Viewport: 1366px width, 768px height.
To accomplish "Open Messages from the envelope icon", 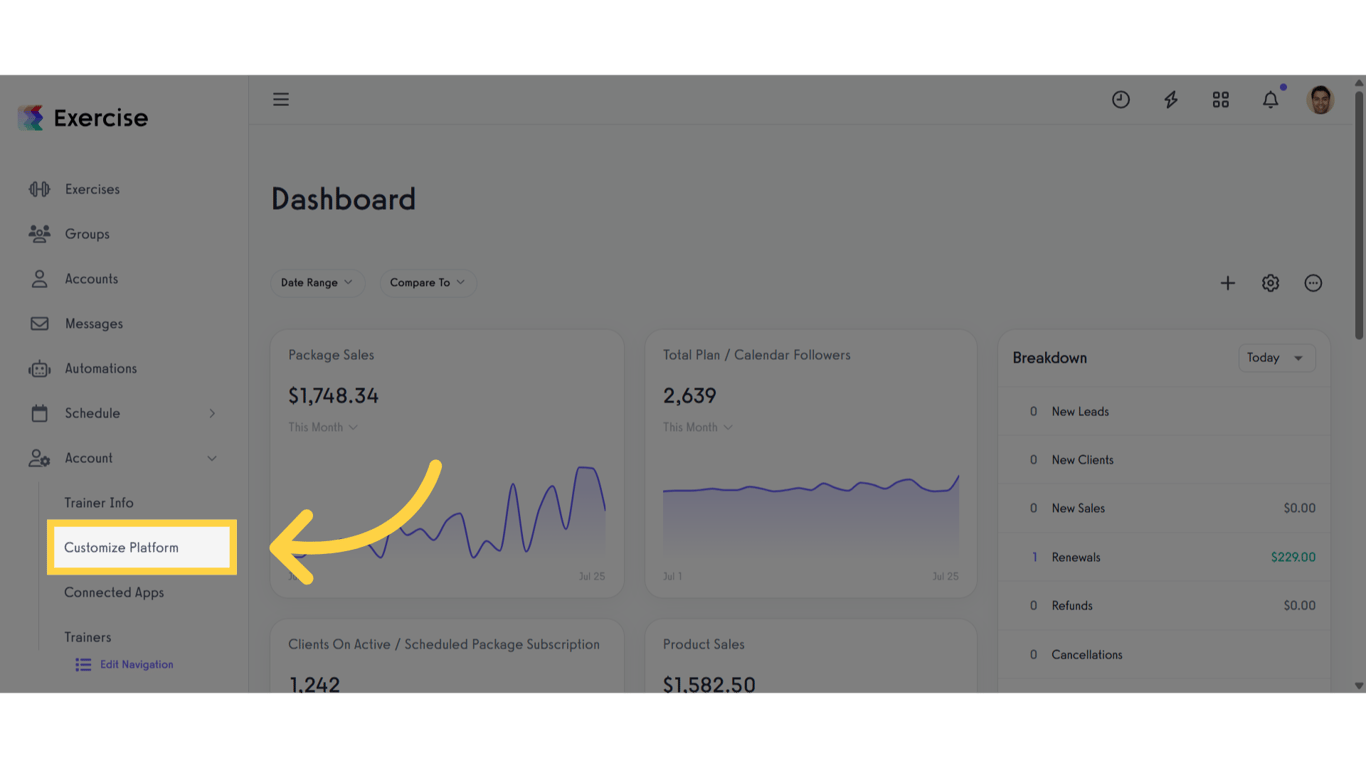I will click(40, 323).
